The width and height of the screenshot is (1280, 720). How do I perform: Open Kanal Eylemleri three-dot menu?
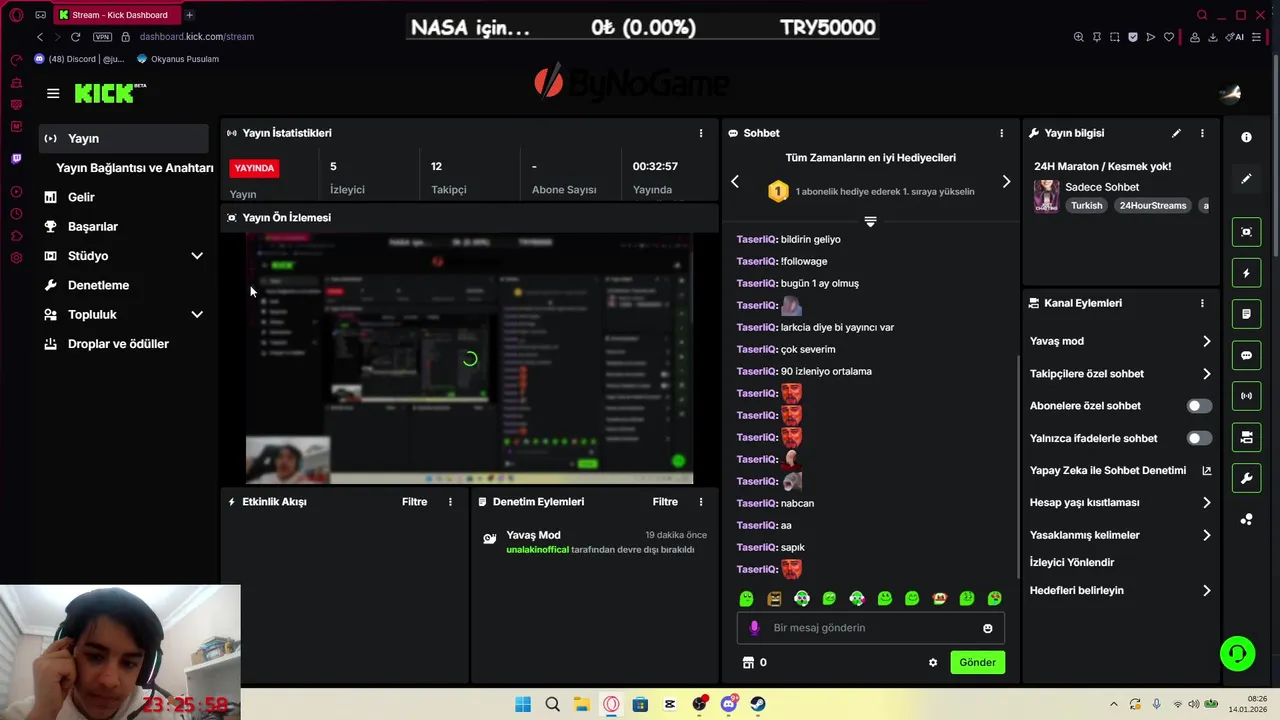tap(1202, 303)
